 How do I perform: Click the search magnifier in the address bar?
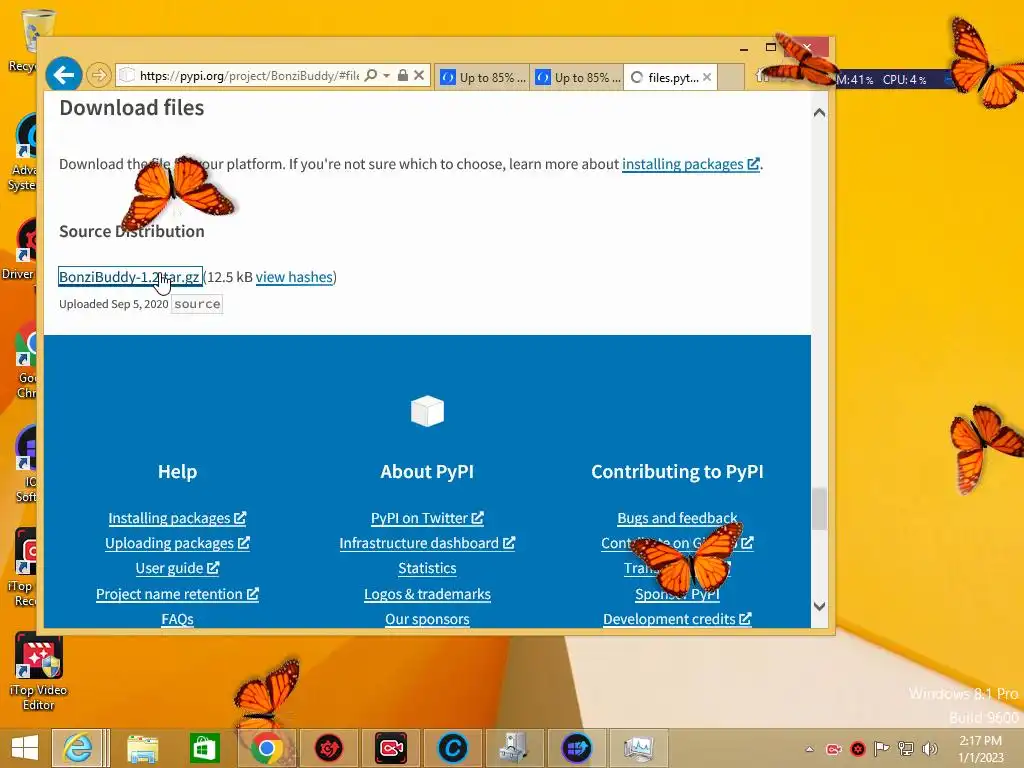[x=370, y=76]
